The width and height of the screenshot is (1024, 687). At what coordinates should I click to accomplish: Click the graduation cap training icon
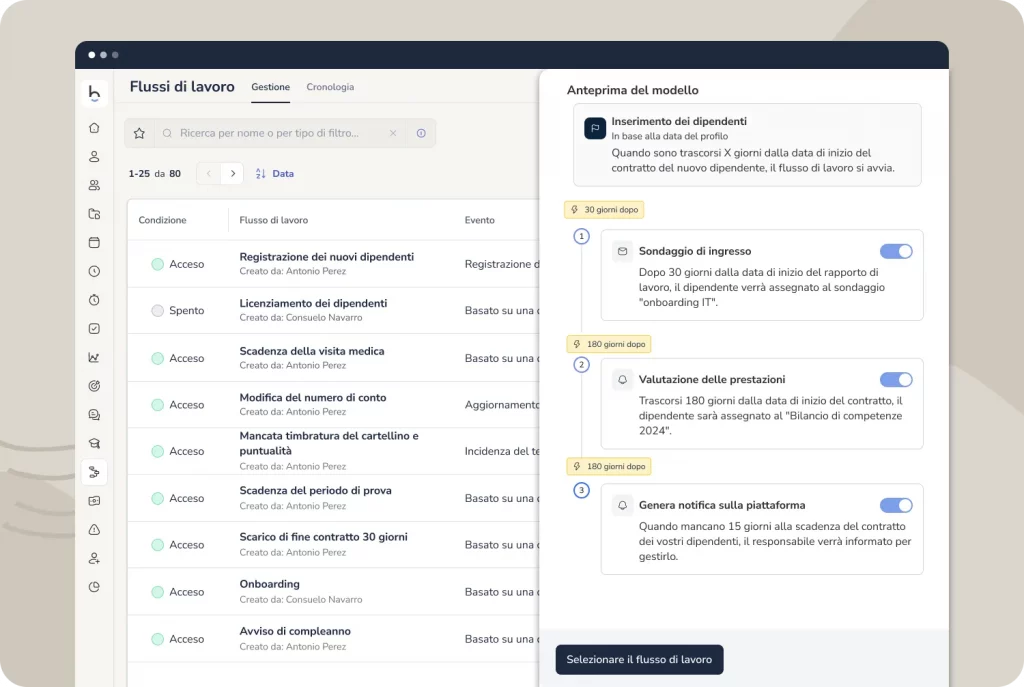[94, 443]
